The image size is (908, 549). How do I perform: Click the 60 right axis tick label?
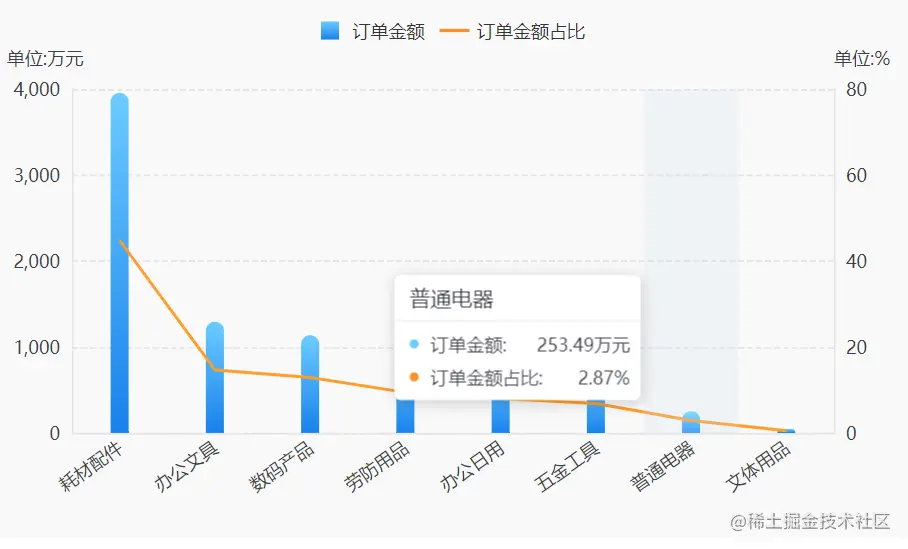tap(856, 175)
